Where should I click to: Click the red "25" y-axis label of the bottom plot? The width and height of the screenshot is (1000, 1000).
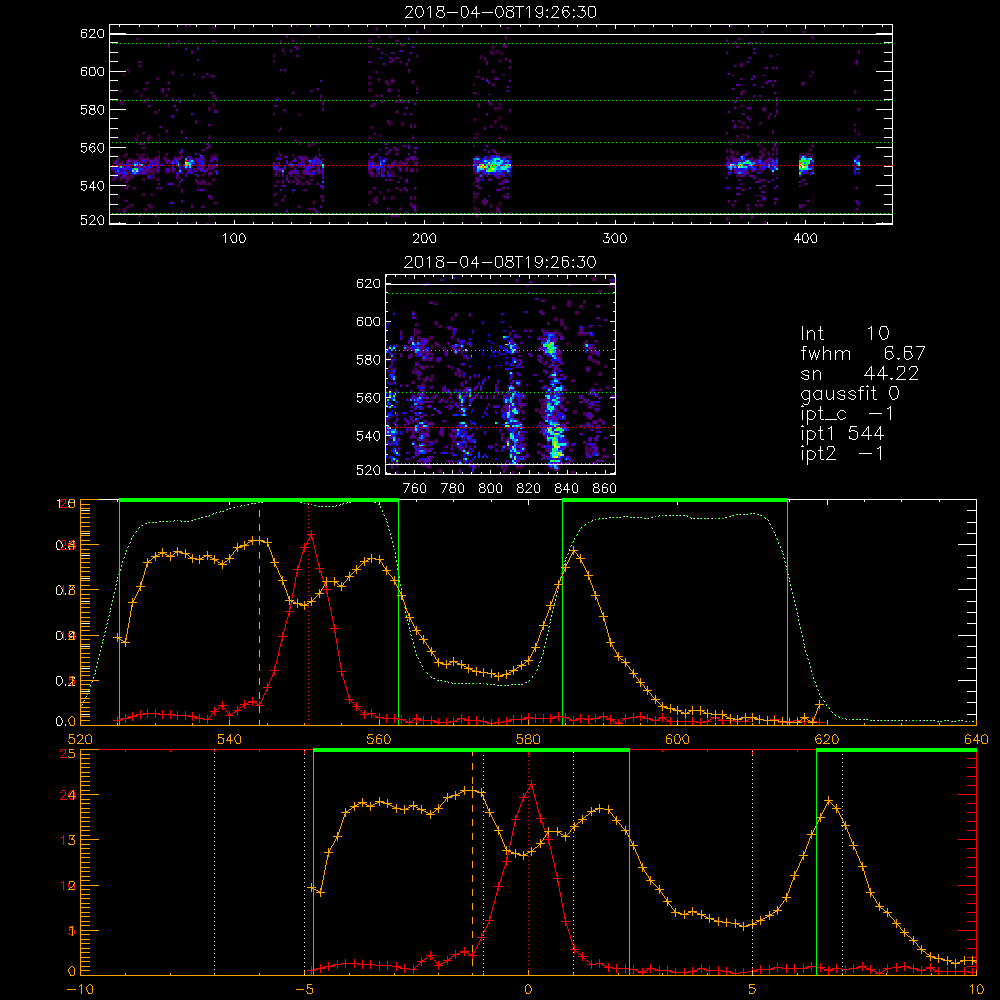(x=67, y=754)
